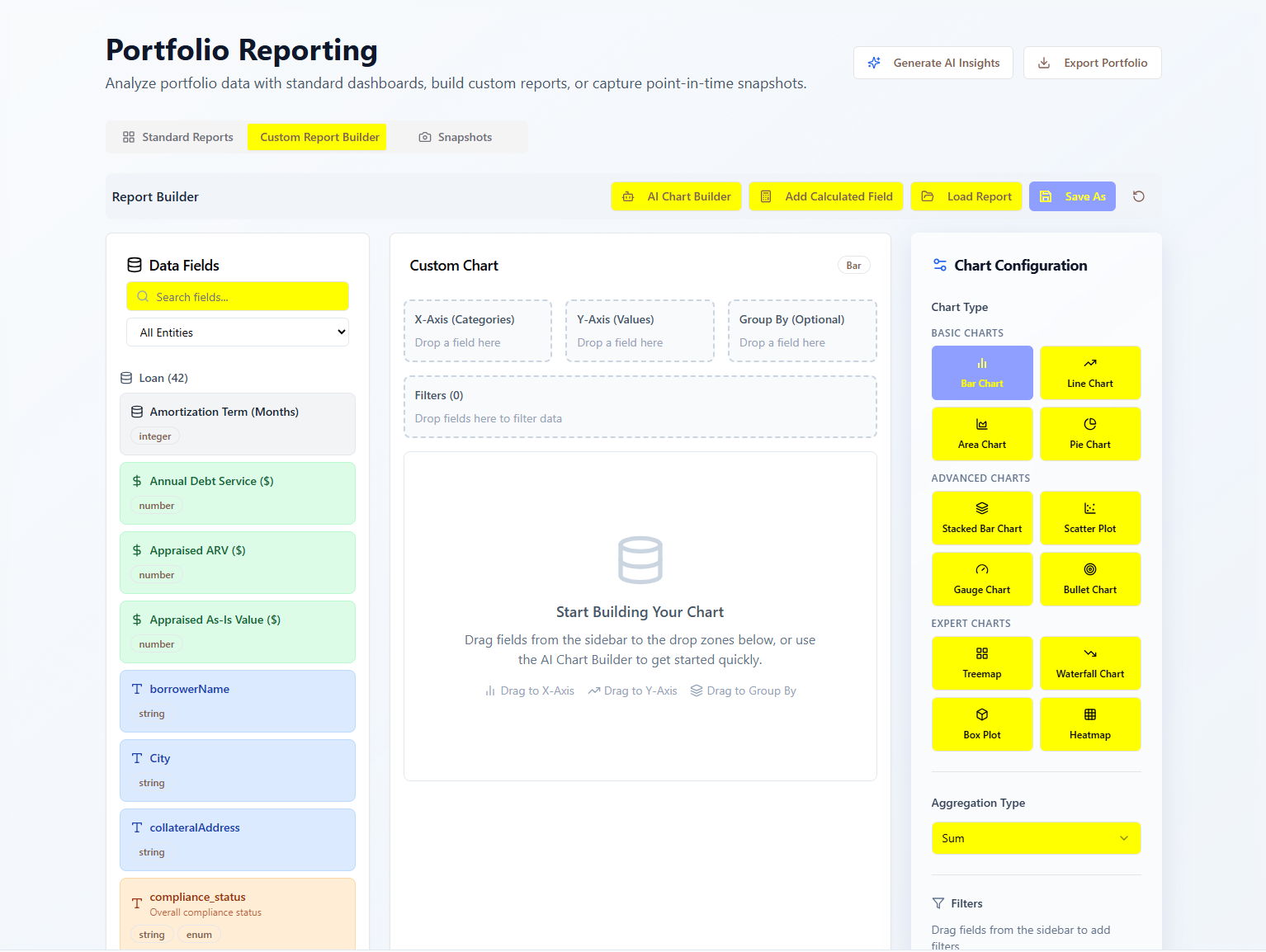Screen dimensions: 1266x952
Task: Select the Pie Chart type
Action: (1089, 434)
